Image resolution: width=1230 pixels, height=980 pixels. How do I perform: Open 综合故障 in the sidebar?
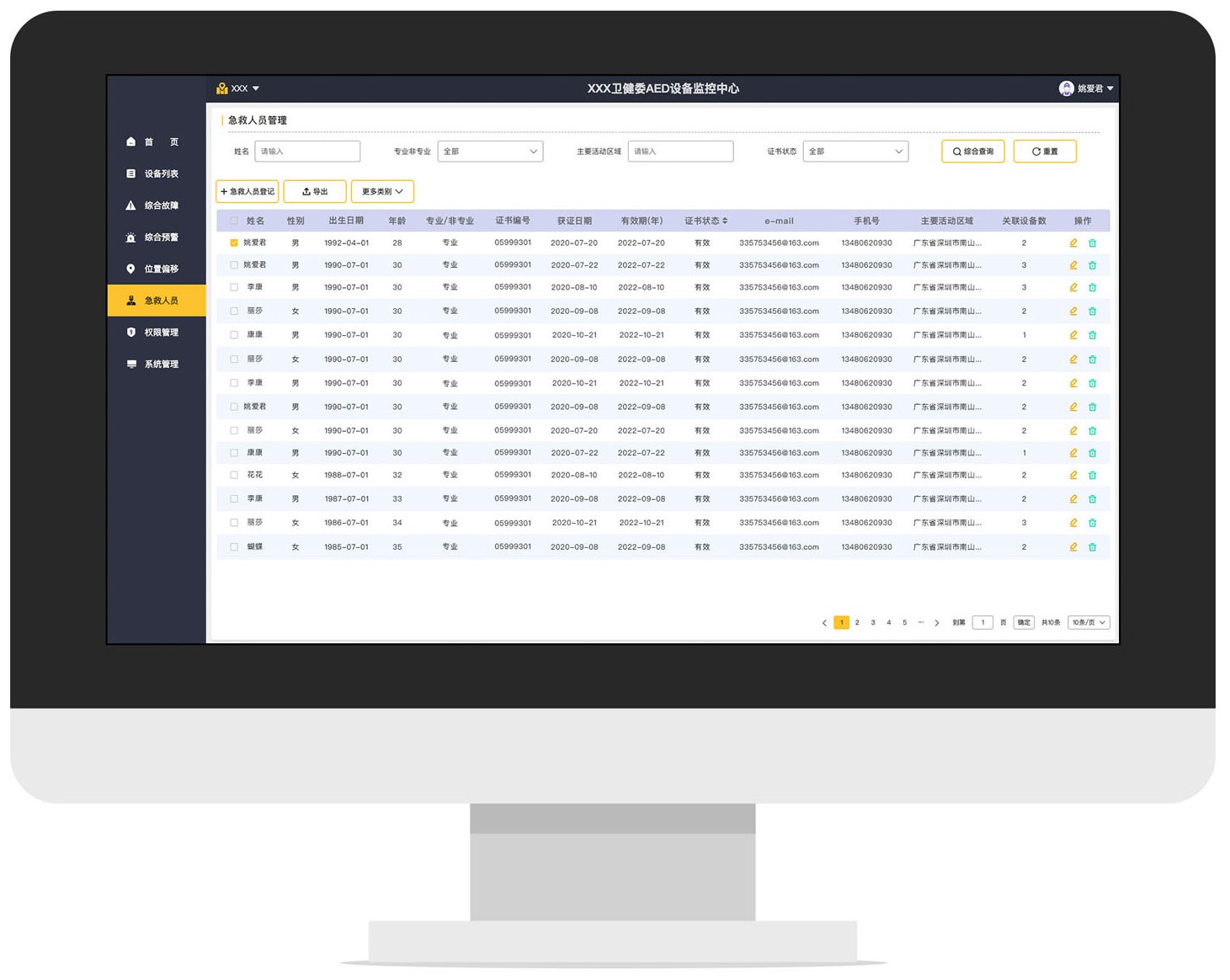tap(157, 205)
